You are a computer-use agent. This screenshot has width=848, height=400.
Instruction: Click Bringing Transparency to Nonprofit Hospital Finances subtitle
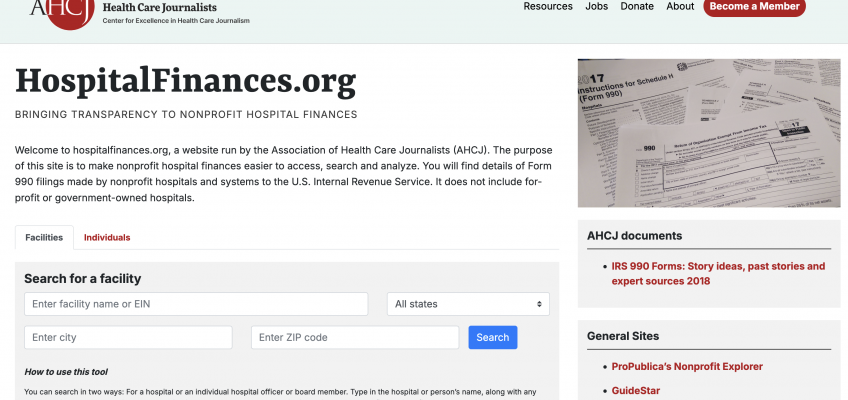pyautogui.click(x=186, y=115)
